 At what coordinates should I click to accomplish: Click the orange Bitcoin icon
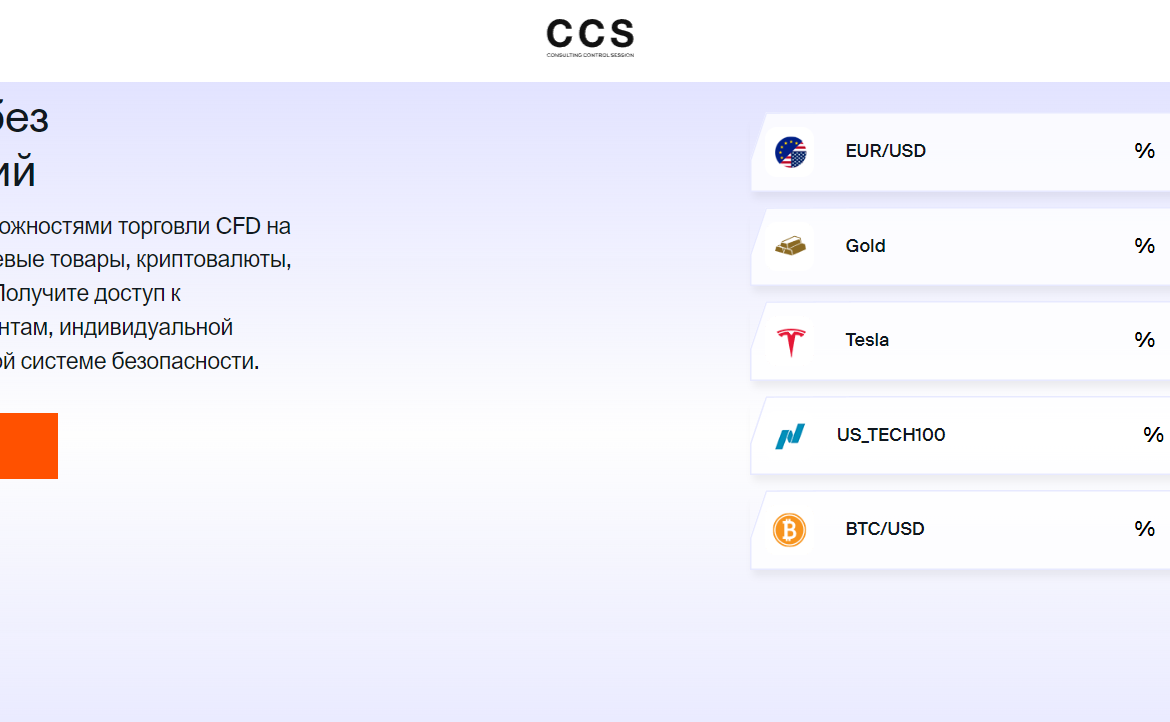point(789,530)
